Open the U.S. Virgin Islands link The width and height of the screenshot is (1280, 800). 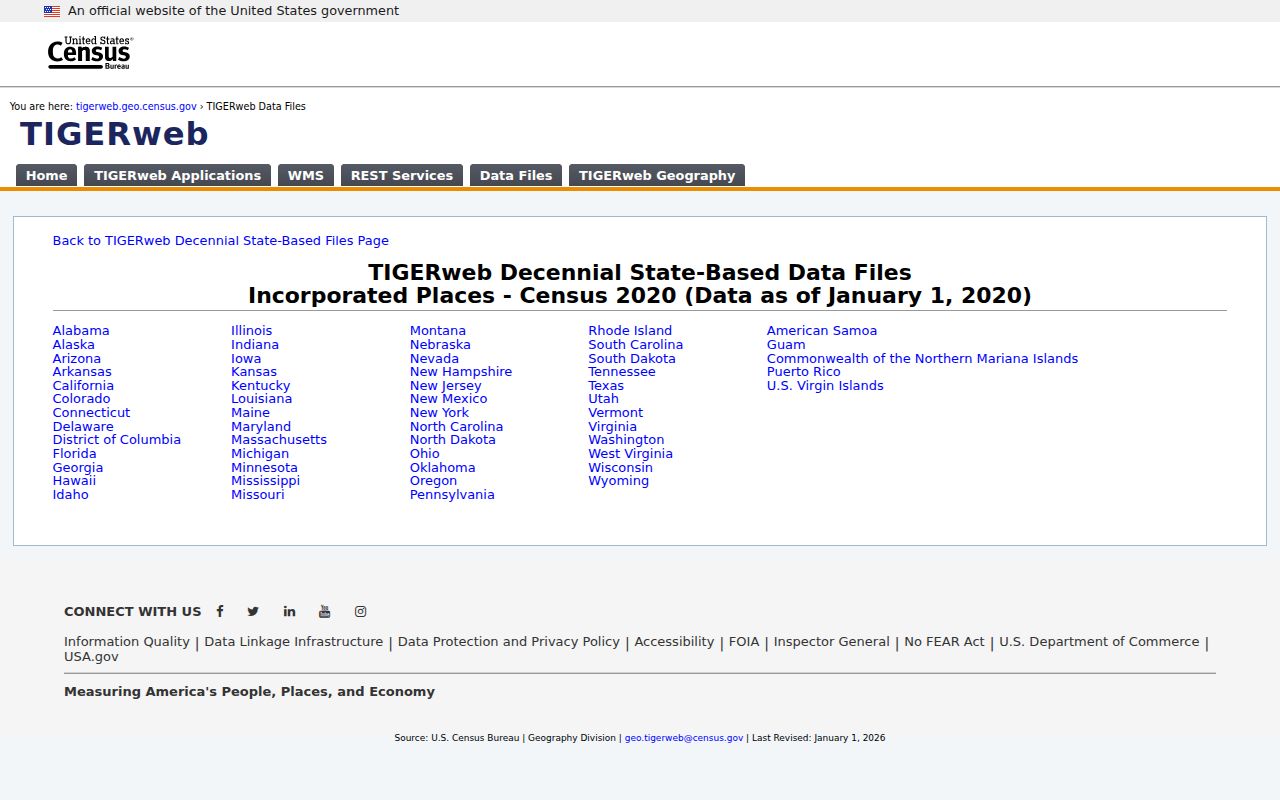826,386
